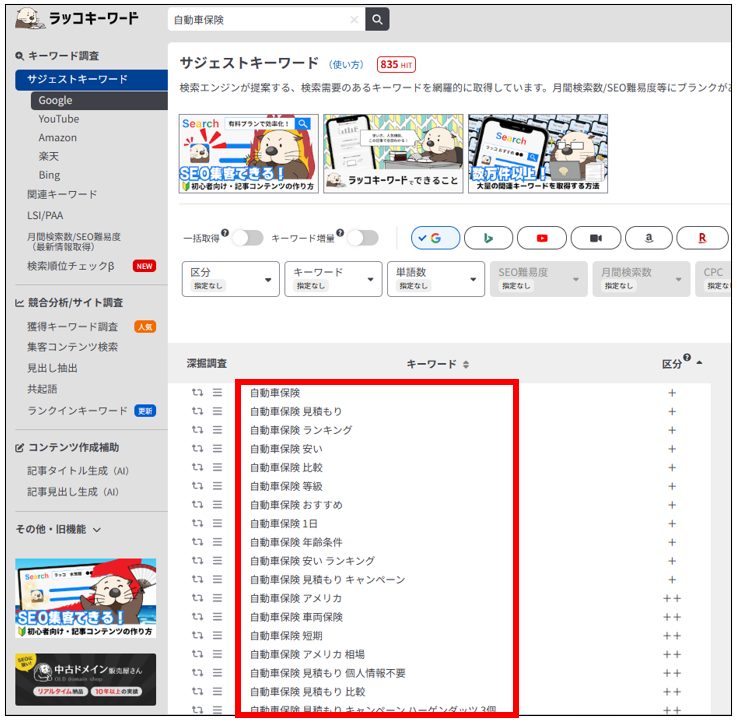Select the Rakuten R engine icon button
The width and height of the screenshot is (737, 723).
[x=702, y=238]
